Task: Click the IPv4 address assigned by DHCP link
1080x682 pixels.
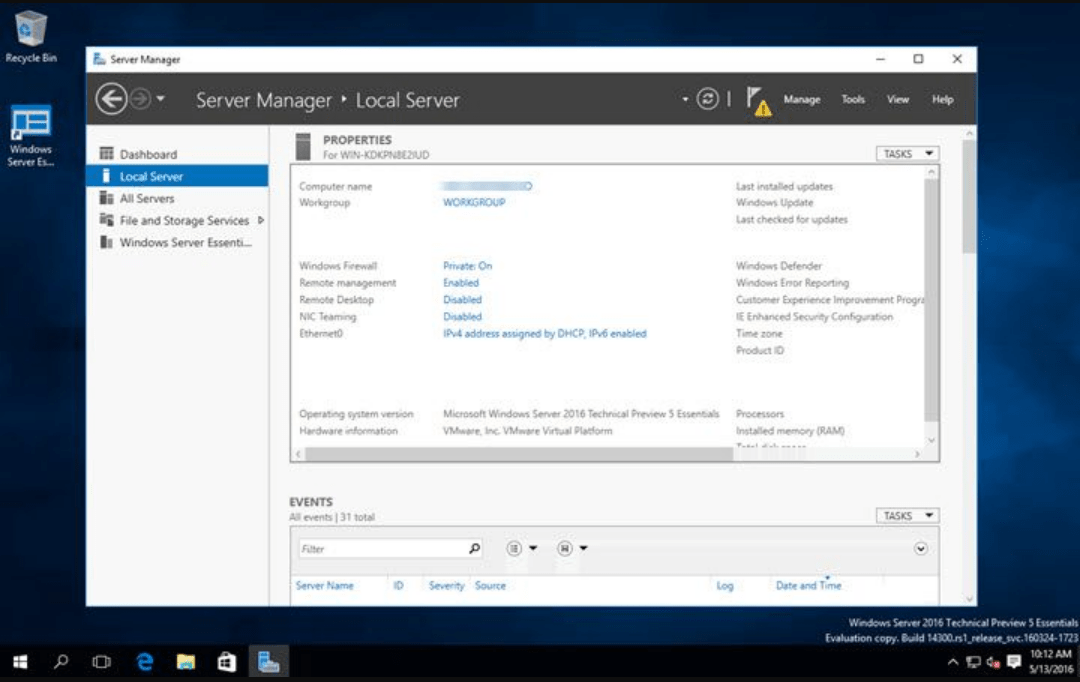Action: (544, 333)
